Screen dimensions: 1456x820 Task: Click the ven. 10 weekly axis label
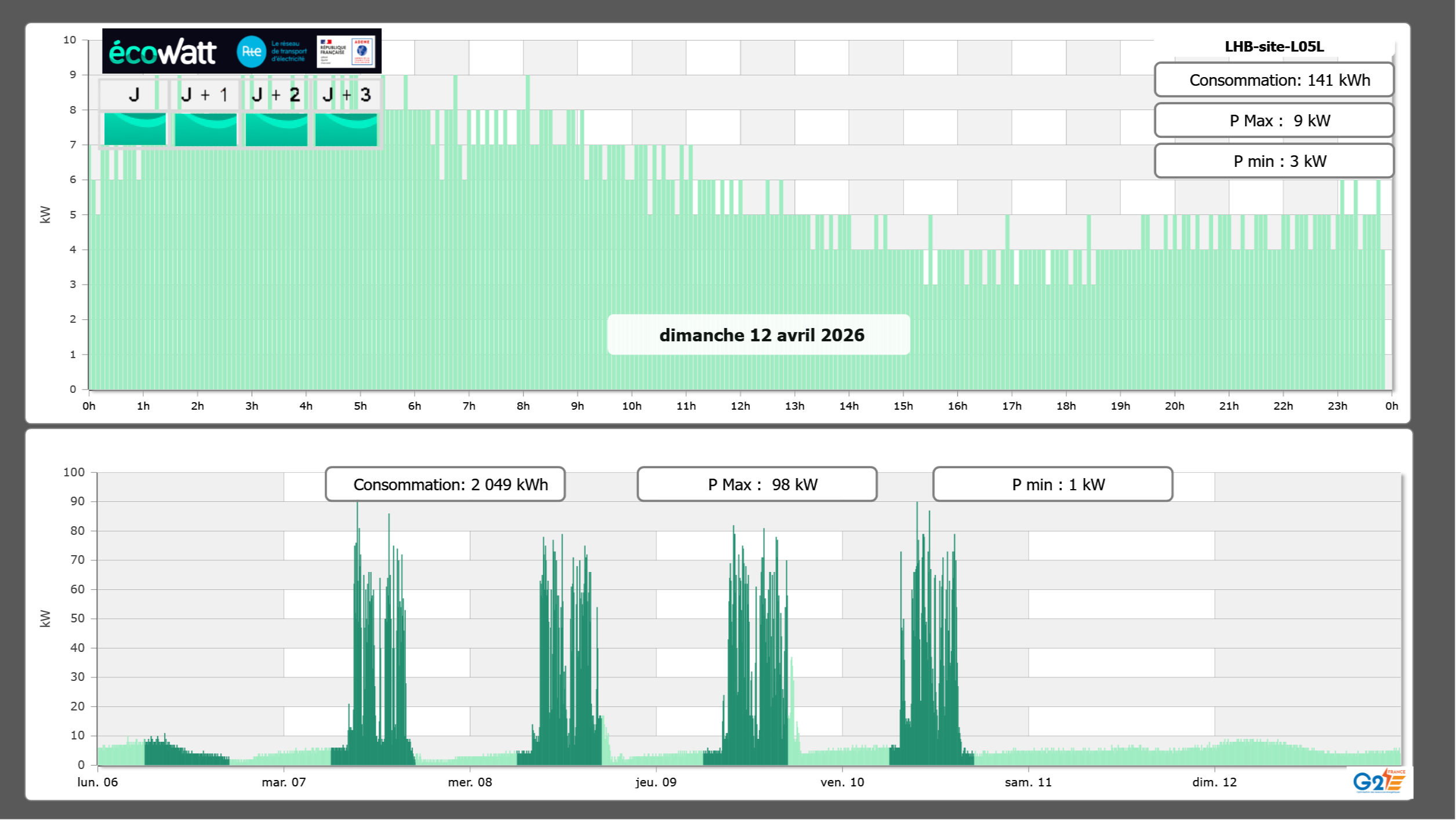click(x=842, y=782)
